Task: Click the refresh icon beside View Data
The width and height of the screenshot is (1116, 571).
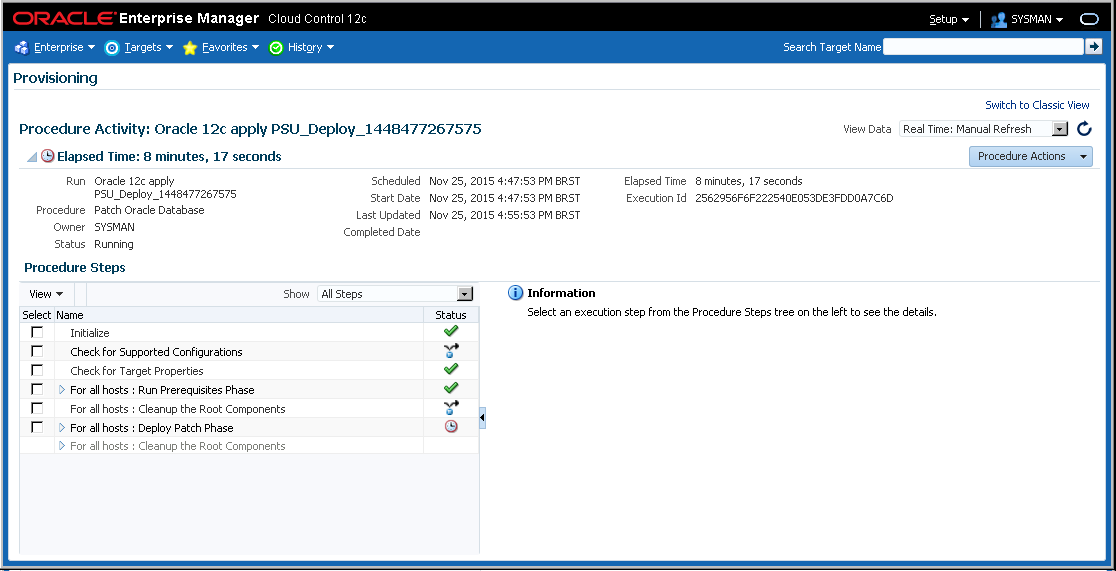Action: click(x=1083, y=129)
